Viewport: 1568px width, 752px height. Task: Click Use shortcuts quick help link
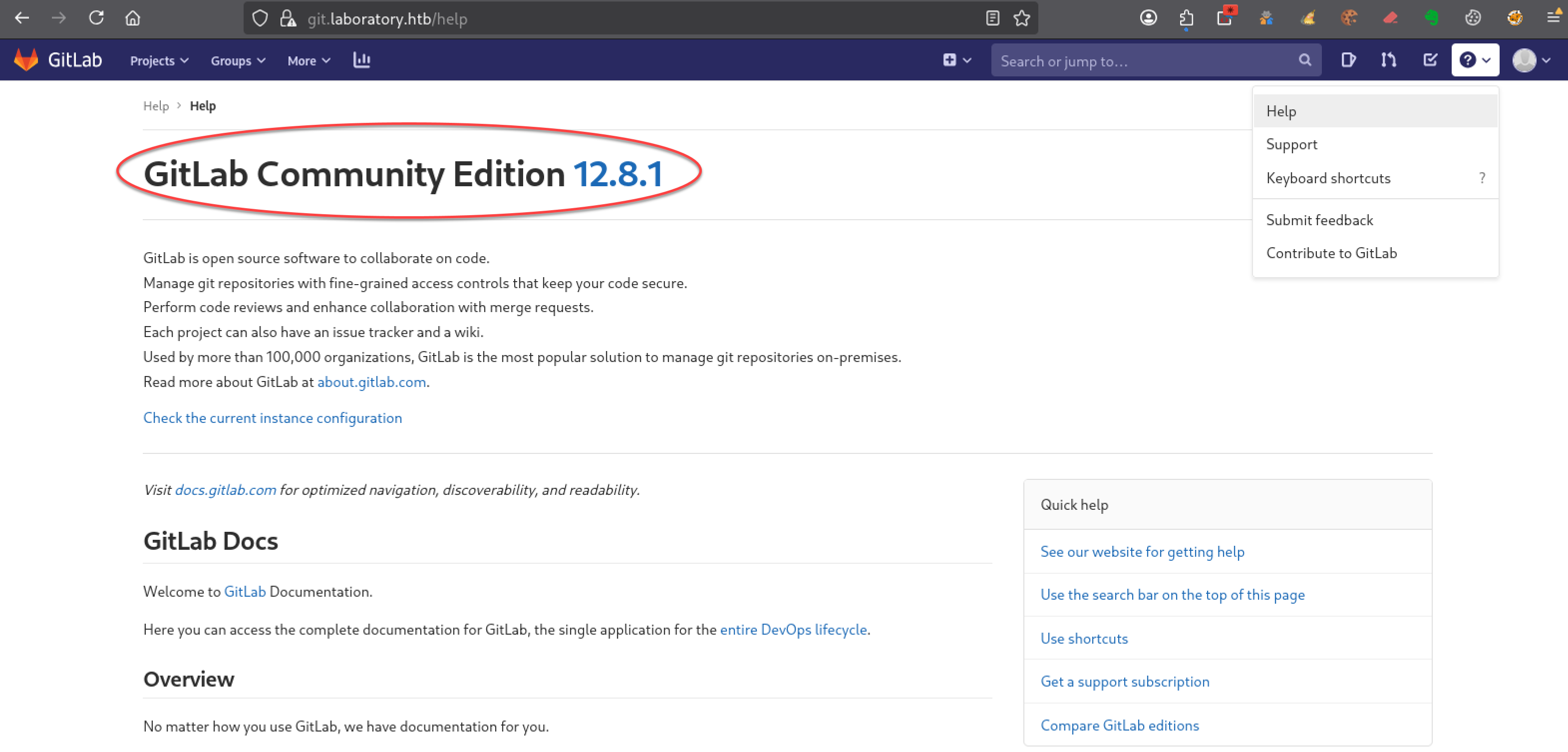[x=1083, y=639]
